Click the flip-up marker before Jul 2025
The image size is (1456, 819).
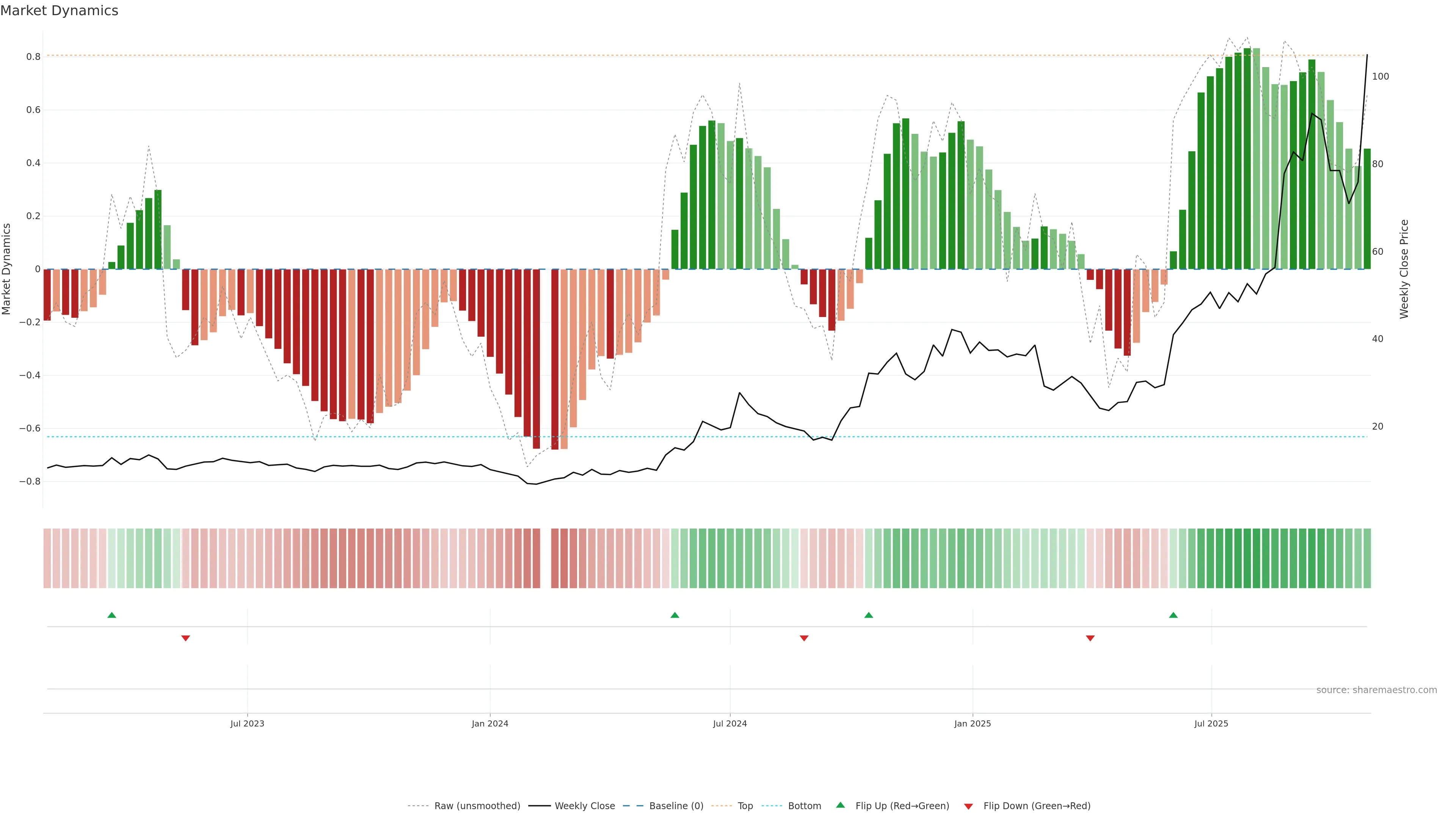coord(1174,615)
